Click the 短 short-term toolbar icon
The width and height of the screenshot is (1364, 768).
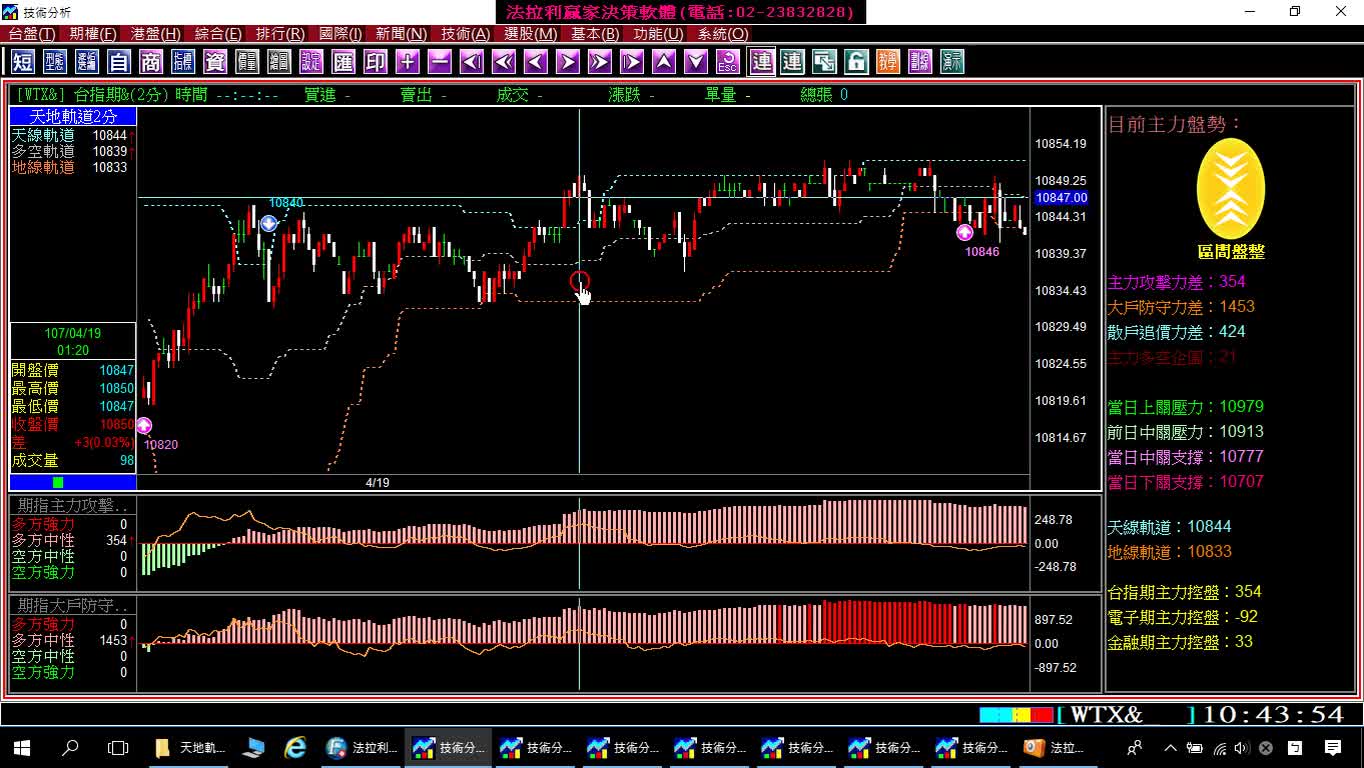tap(22, 62)
